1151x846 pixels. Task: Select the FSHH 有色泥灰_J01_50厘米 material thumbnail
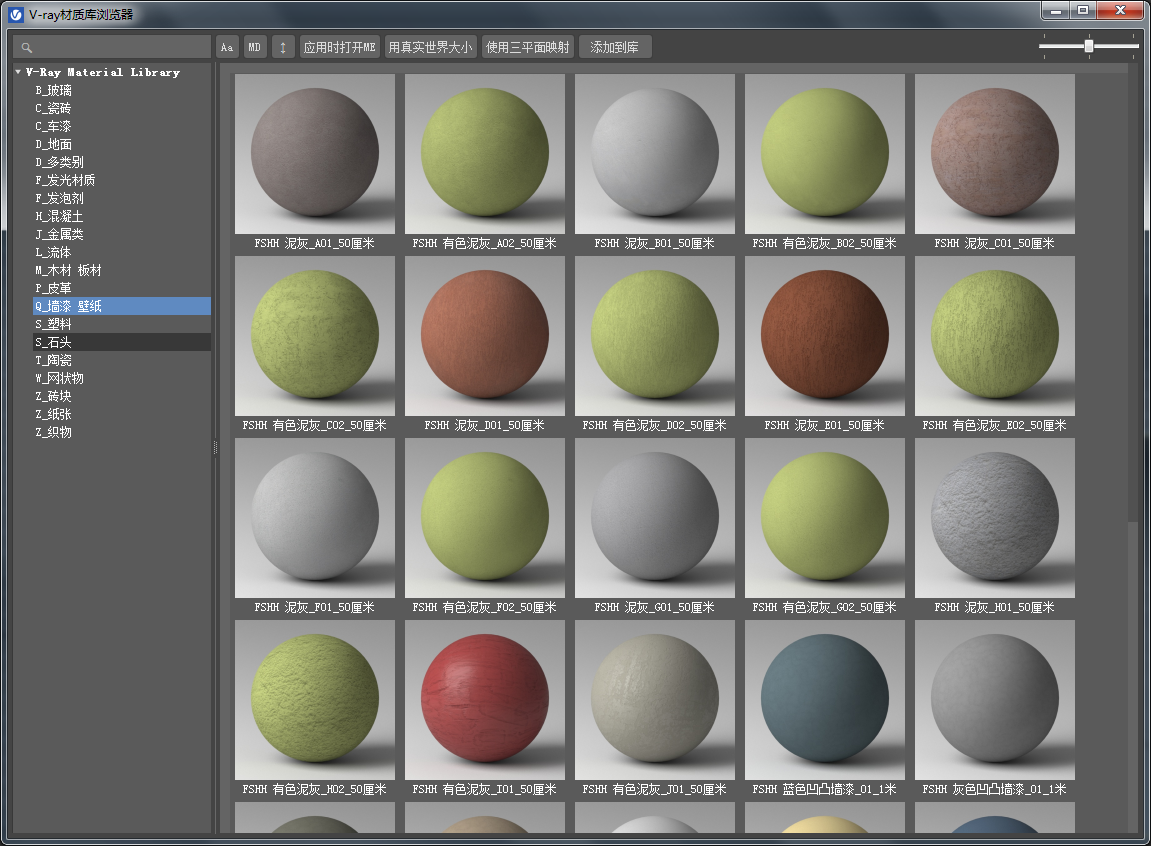(655, 700)
